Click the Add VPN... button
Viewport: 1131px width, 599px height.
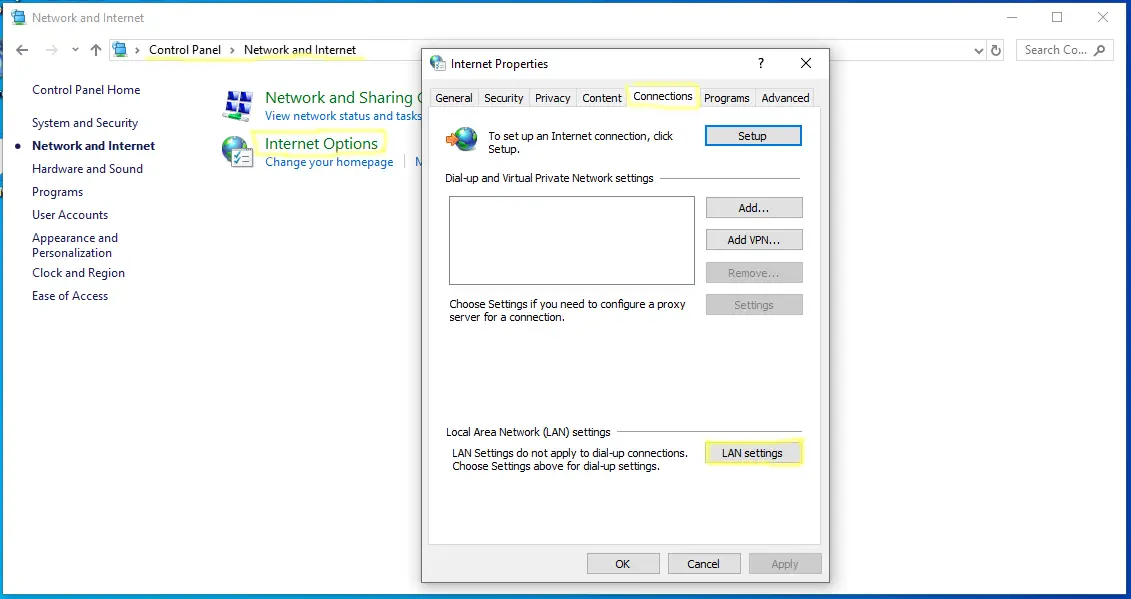click(754, 240)
